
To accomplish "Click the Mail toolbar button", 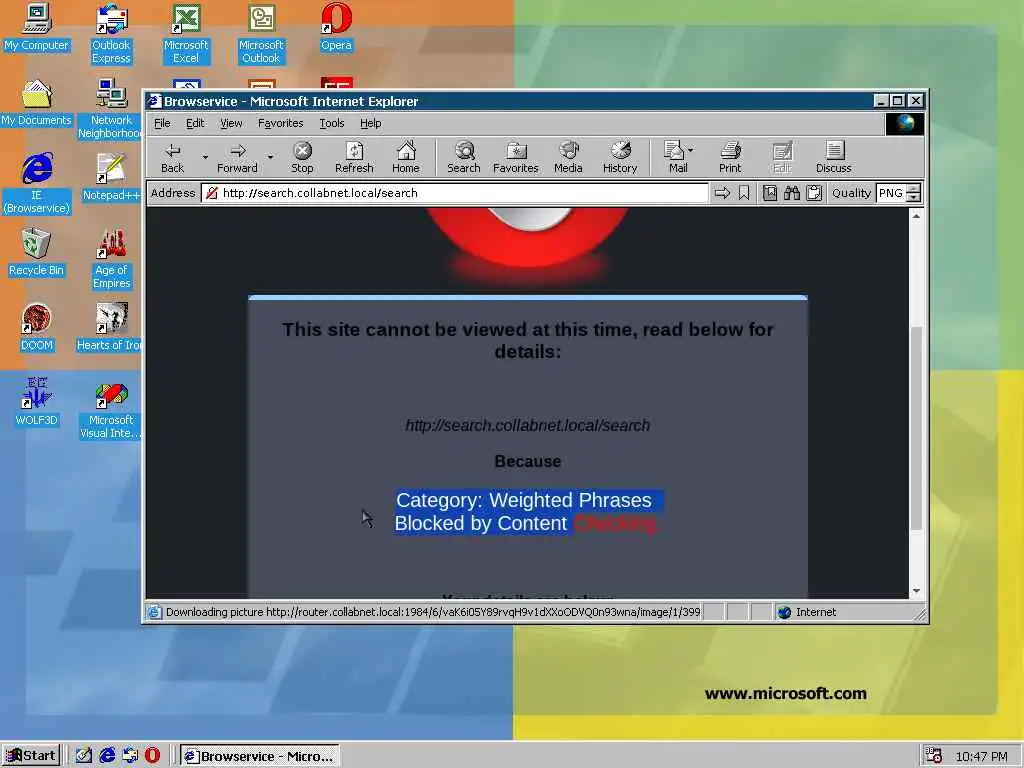I will pyautogui.click(x=675, y=157).
